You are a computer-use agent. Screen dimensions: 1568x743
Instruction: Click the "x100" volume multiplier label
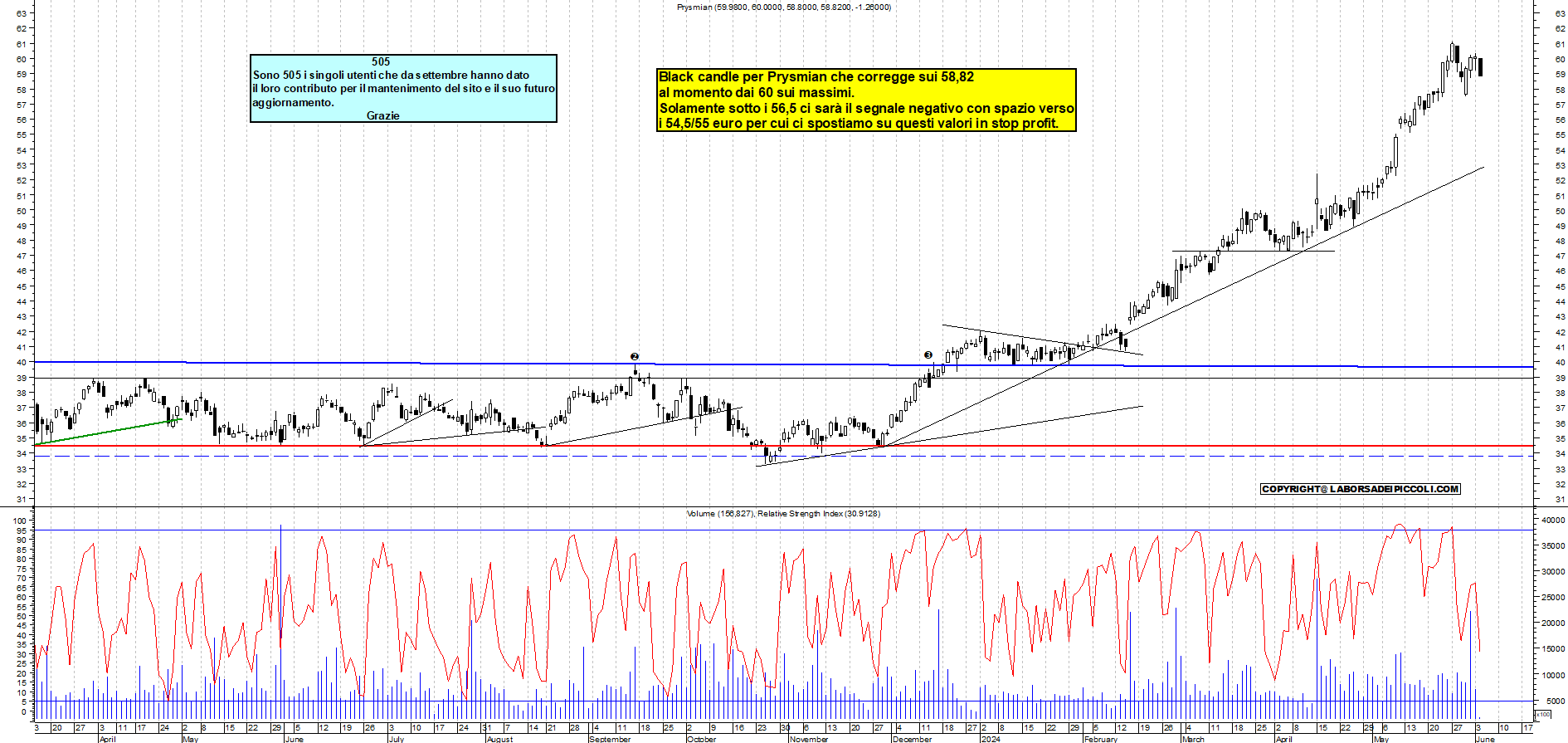1543,714
